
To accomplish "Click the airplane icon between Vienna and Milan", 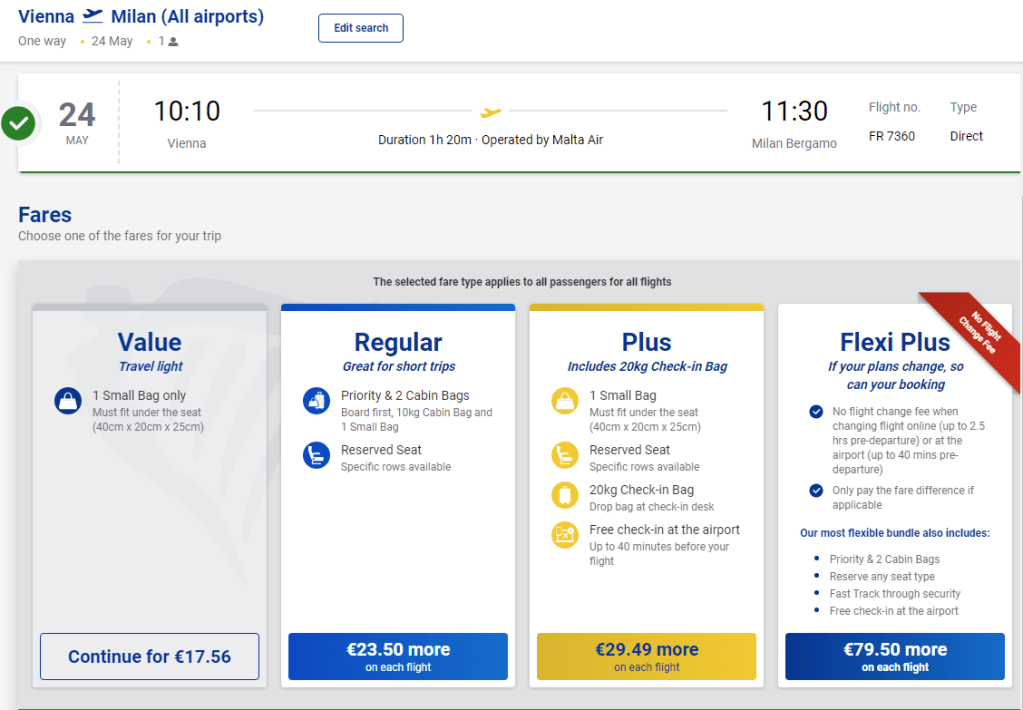I will pyautogui.click(x=93, y=16).
